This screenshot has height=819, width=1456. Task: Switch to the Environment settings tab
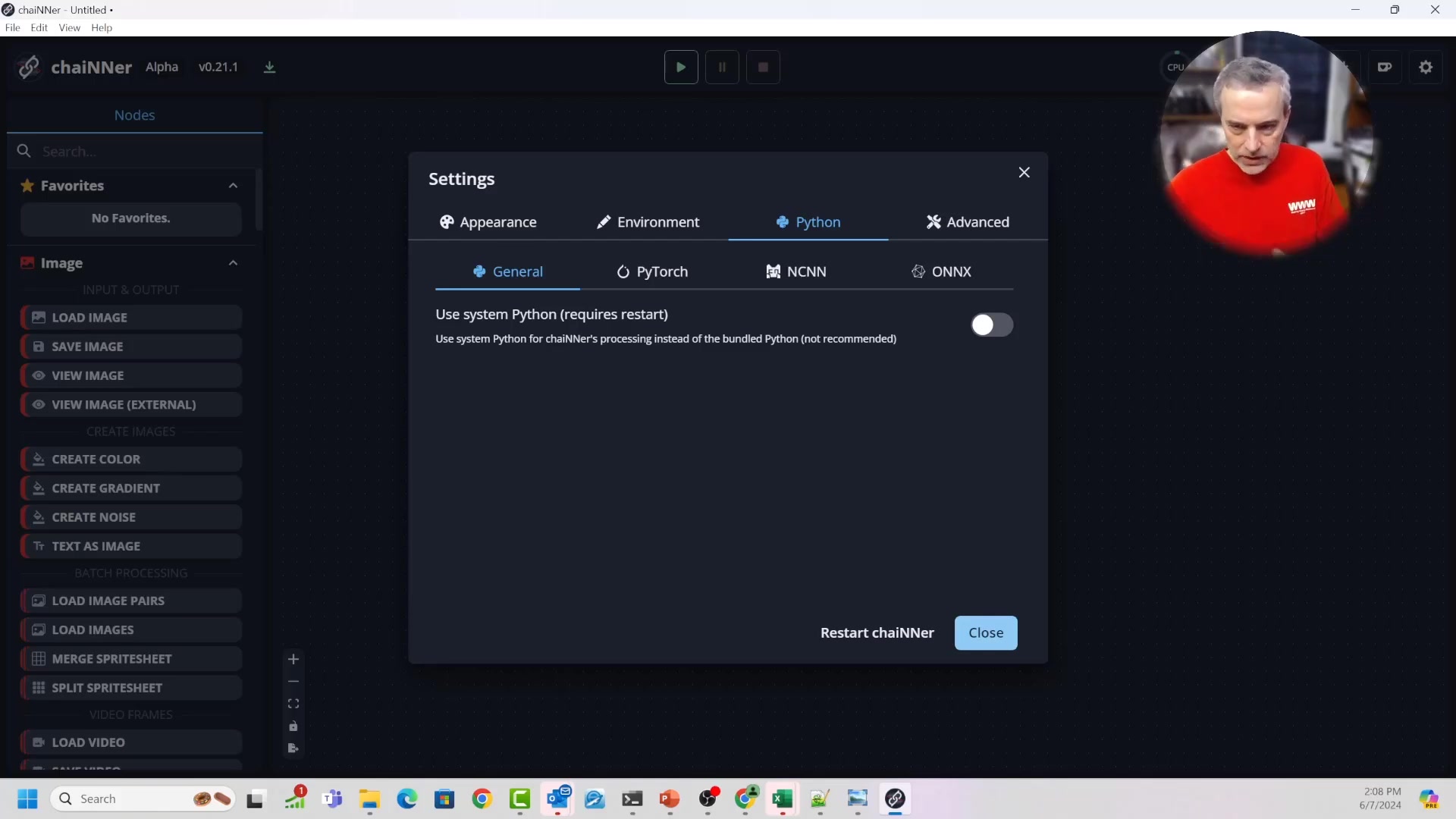point(648,221)
